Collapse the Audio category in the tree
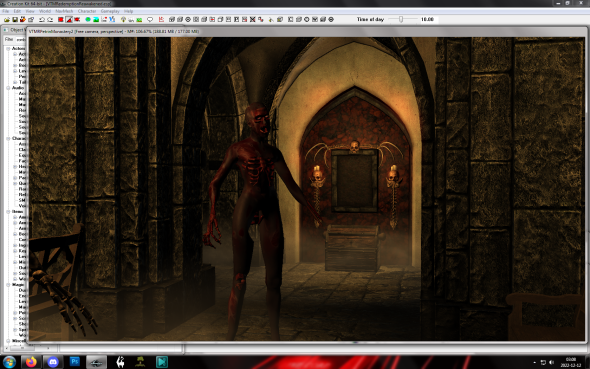 [8, 88]
